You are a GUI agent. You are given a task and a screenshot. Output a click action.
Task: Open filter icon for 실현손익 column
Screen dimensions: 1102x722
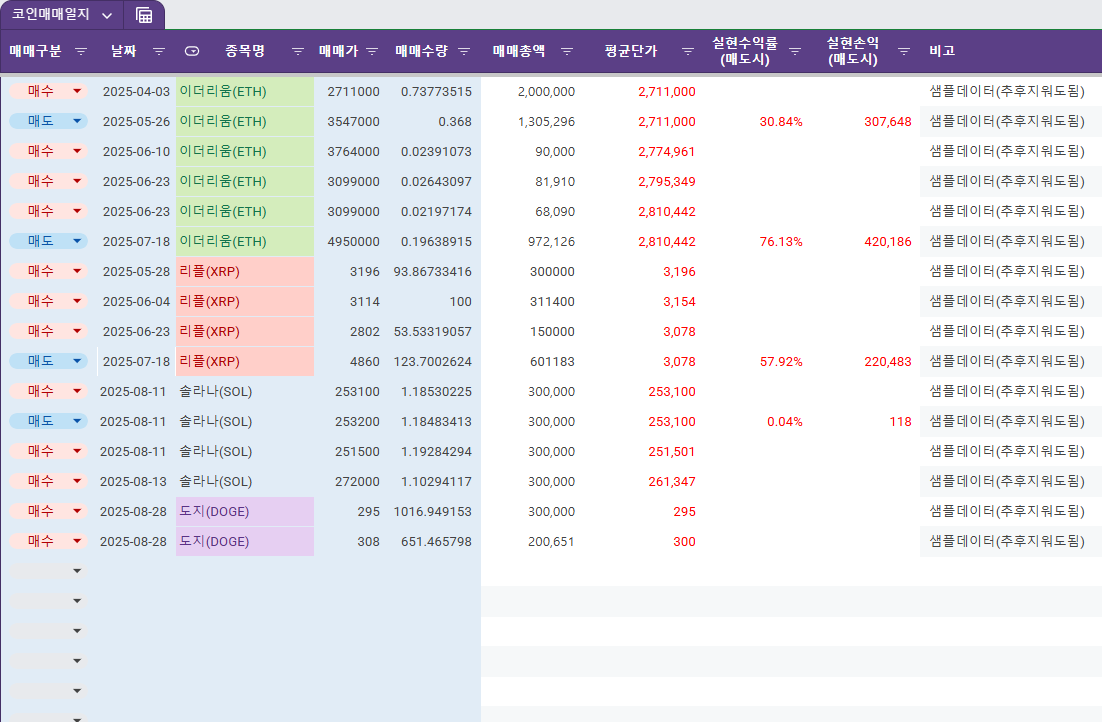(904, 51)
